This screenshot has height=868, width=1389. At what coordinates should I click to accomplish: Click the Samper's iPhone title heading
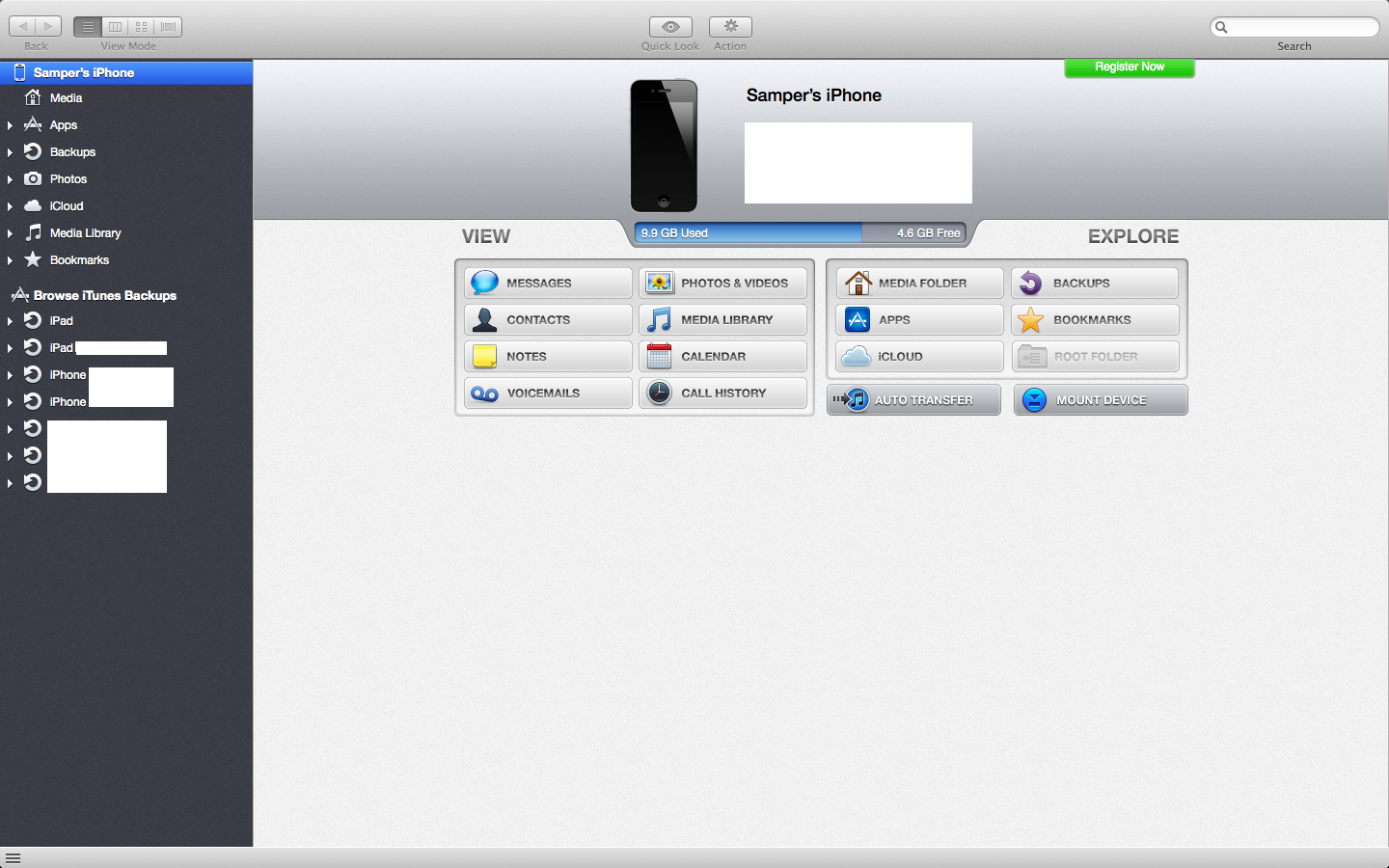[814, 95]
